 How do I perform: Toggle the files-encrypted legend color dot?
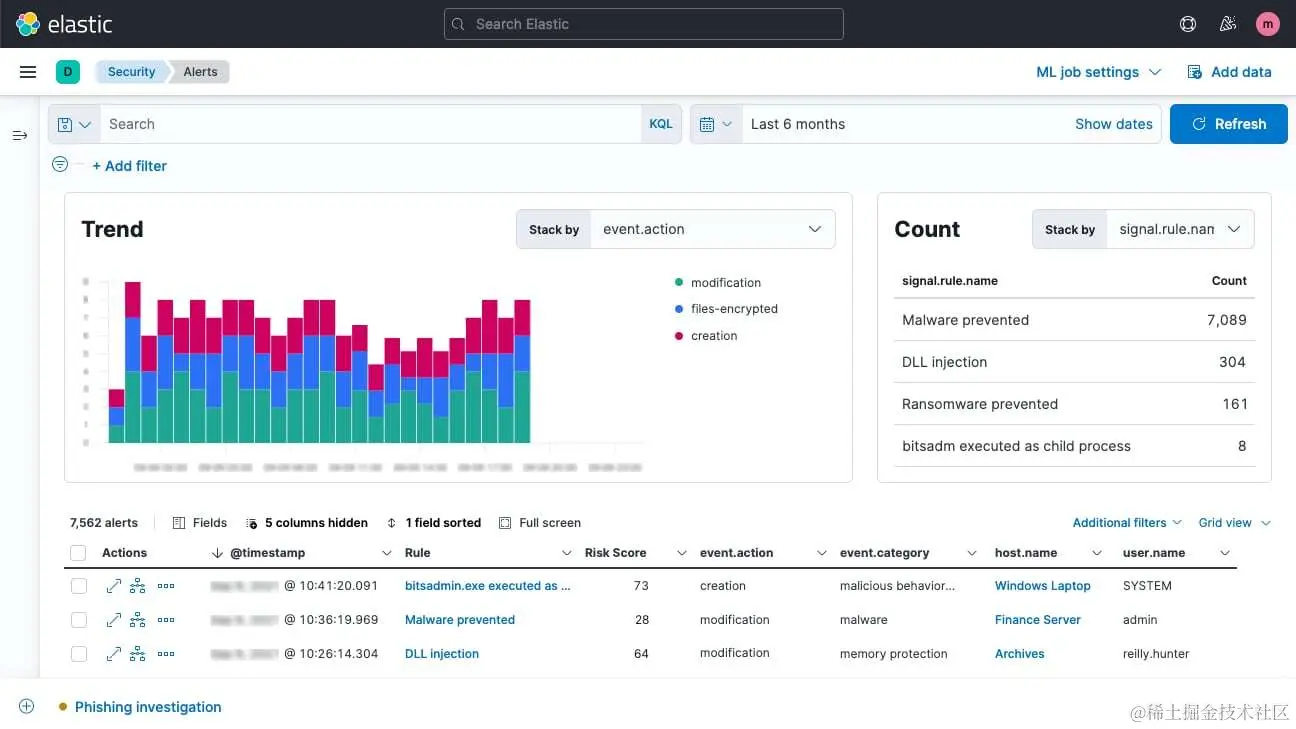click(680, 309)
